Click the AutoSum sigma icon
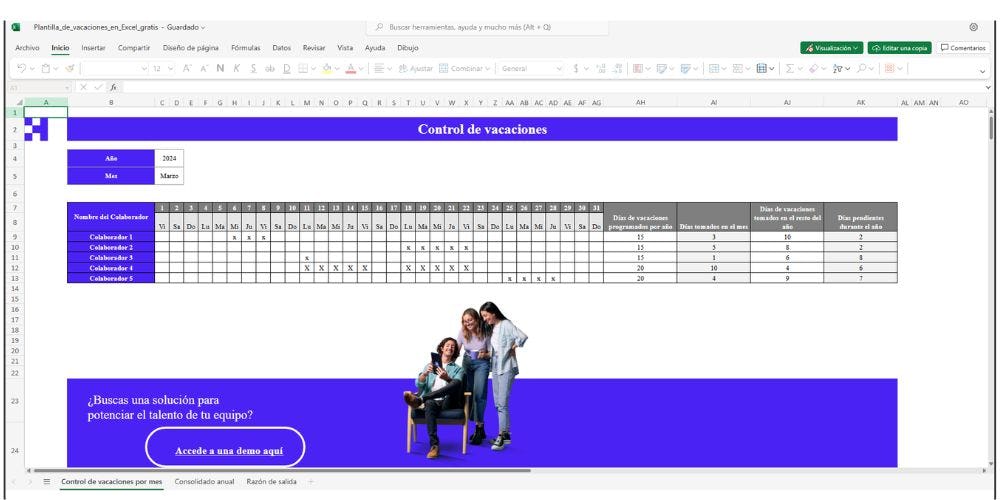1000x500 pixels. 790,68
